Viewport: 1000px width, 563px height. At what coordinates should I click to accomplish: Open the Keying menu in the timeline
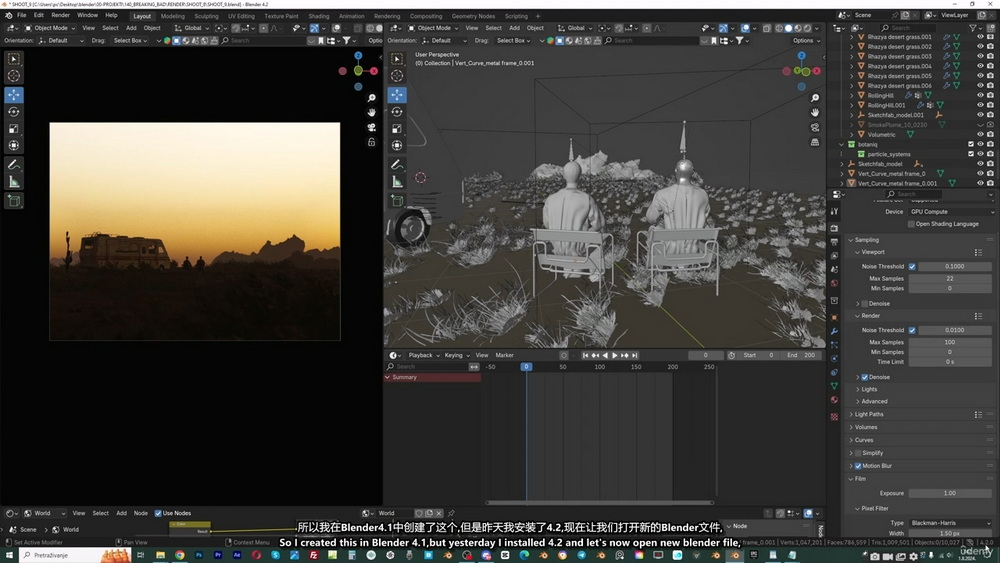click(x=457, y=355)
